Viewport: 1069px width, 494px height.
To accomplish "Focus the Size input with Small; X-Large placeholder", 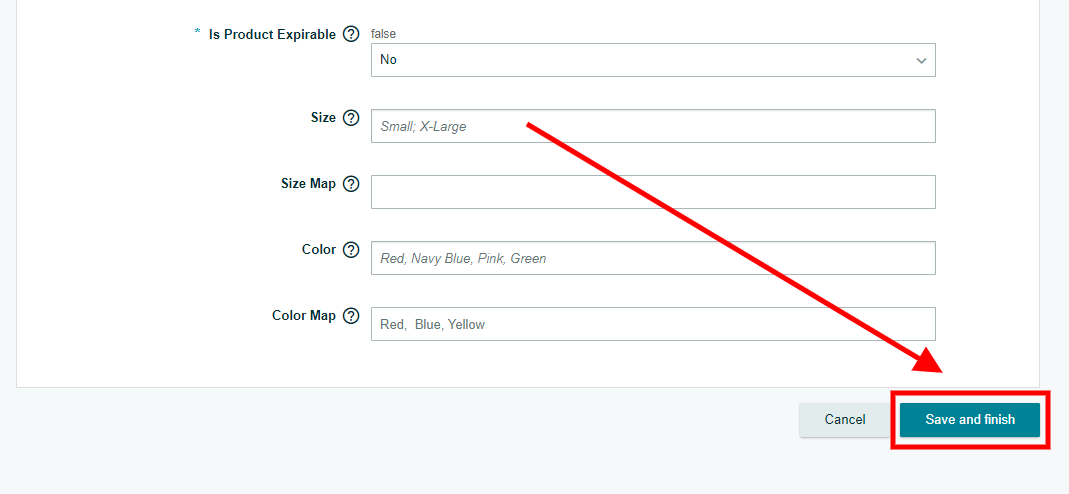I will 653,126.
